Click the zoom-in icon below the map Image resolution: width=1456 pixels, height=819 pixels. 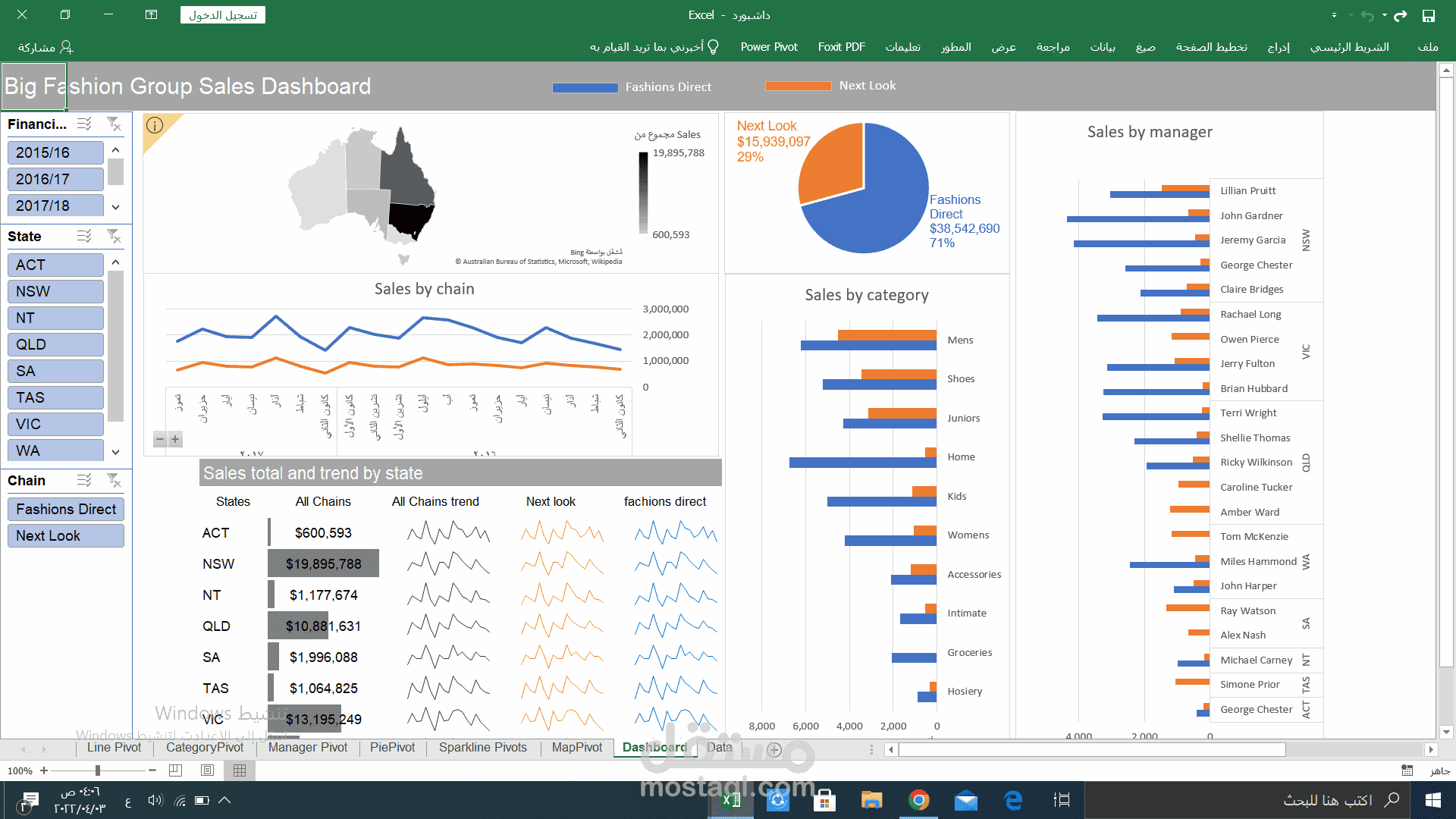176,439
